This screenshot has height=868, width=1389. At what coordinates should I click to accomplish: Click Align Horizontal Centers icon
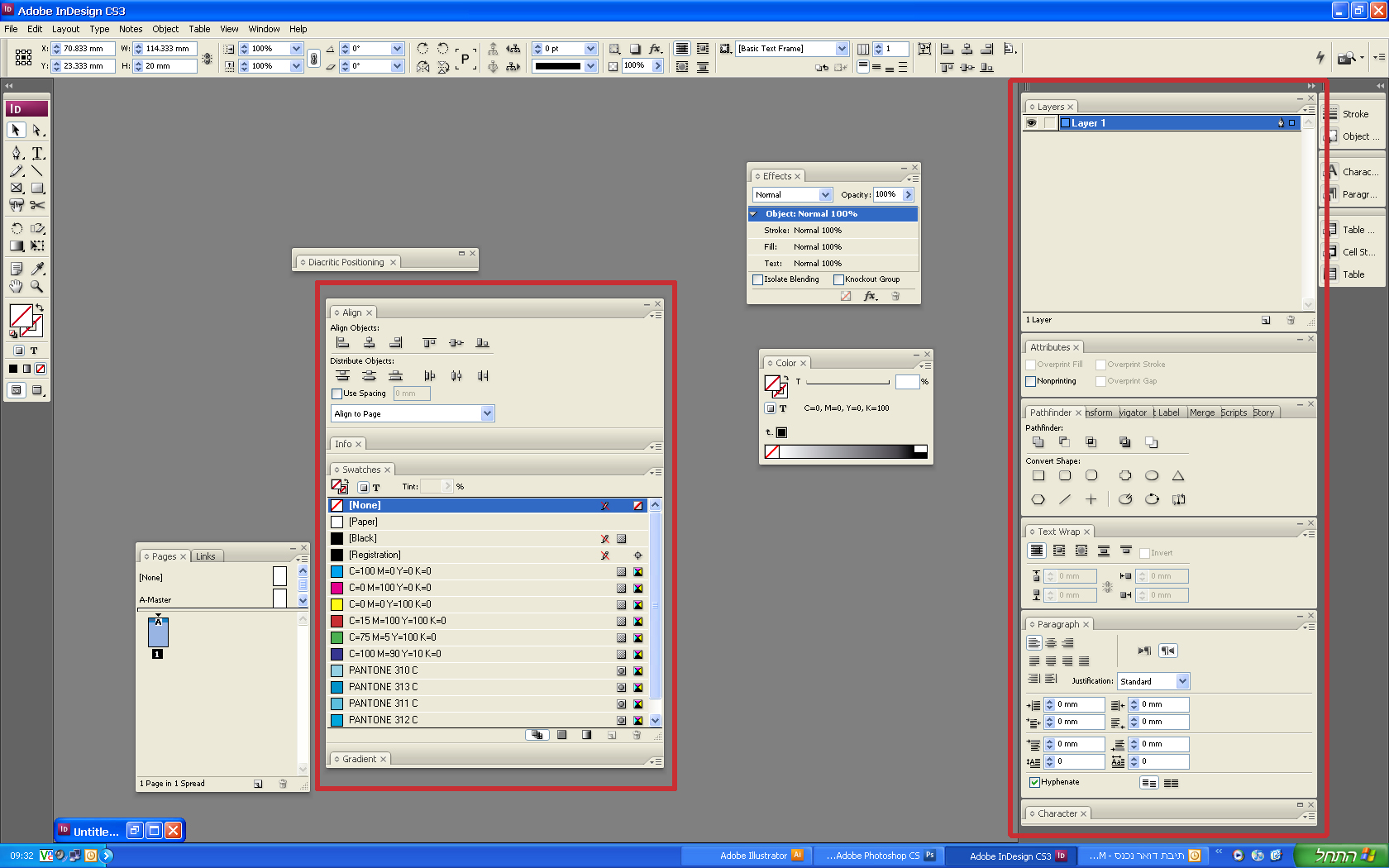click(369, 342)
